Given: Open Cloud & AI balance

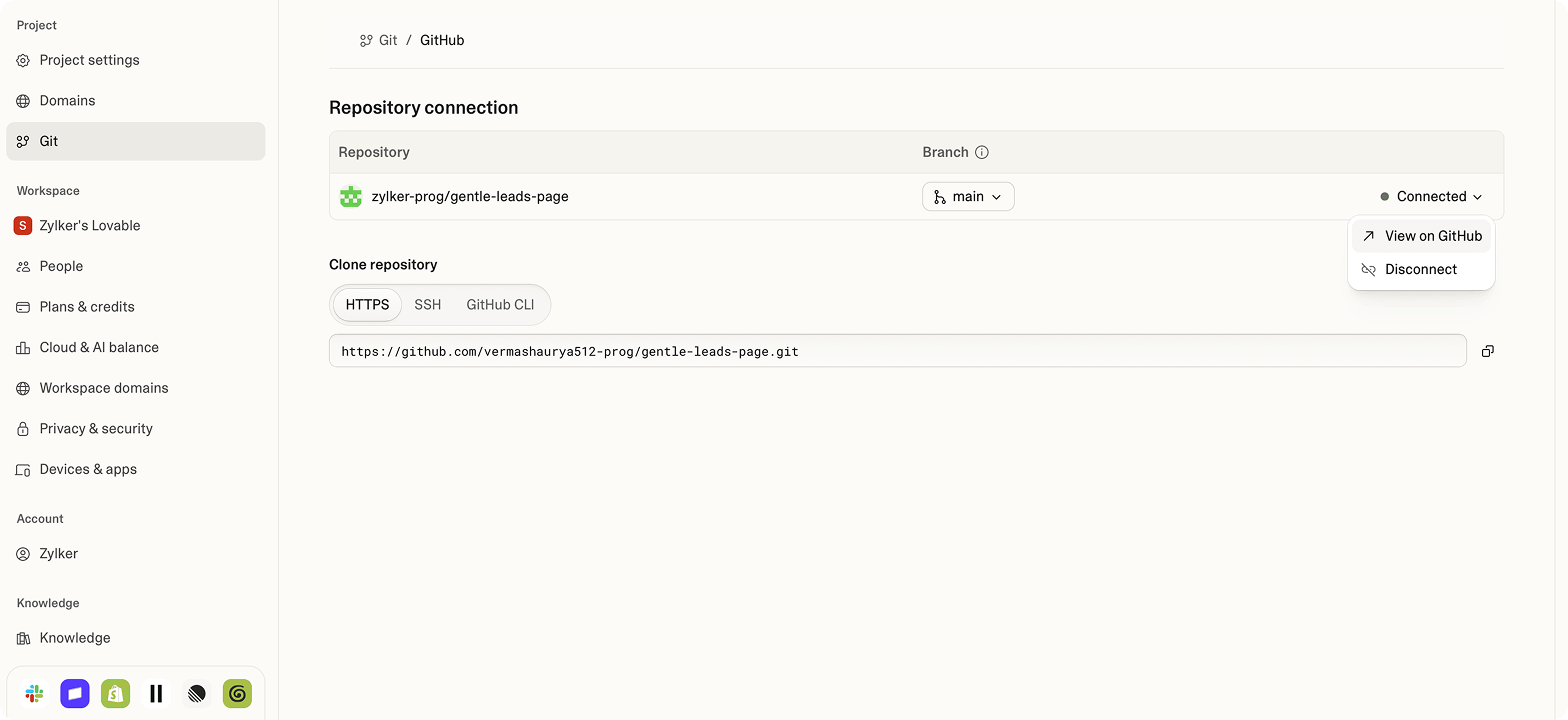Looking at the screenshot, I should (x=136, y=347).
